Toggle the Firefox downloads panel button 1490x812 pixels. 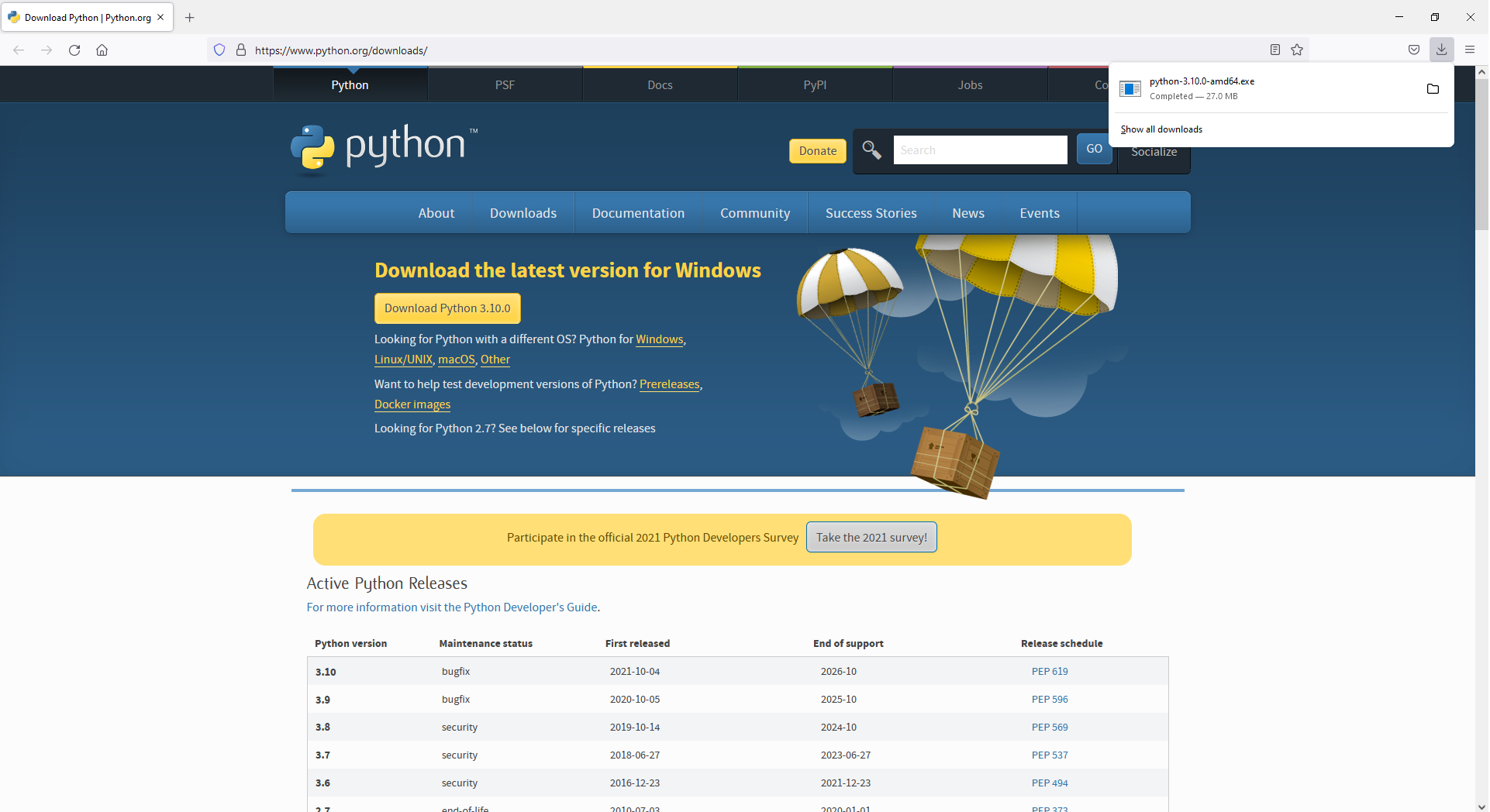click(1442, 50)
